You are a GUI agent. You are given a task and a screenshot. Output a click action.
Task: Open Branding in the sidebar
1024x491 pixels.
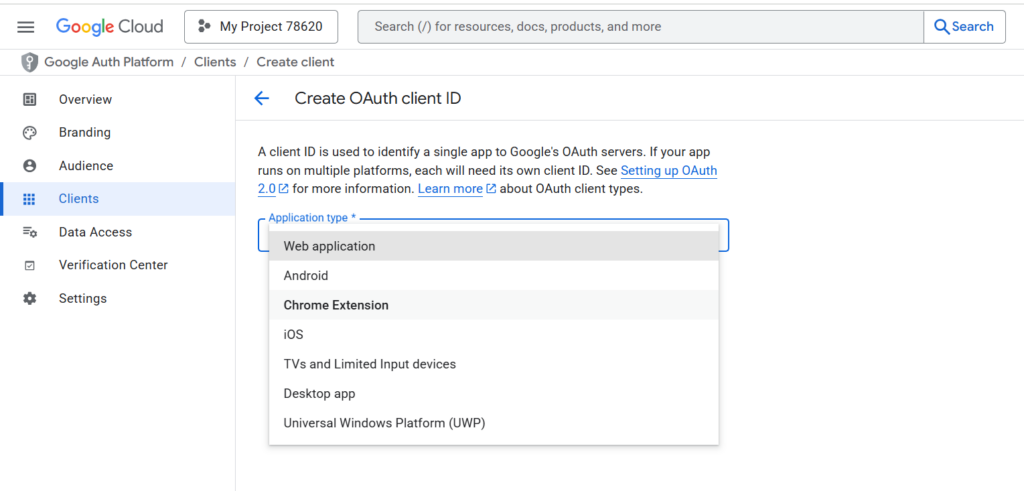[x=118, y=133]
